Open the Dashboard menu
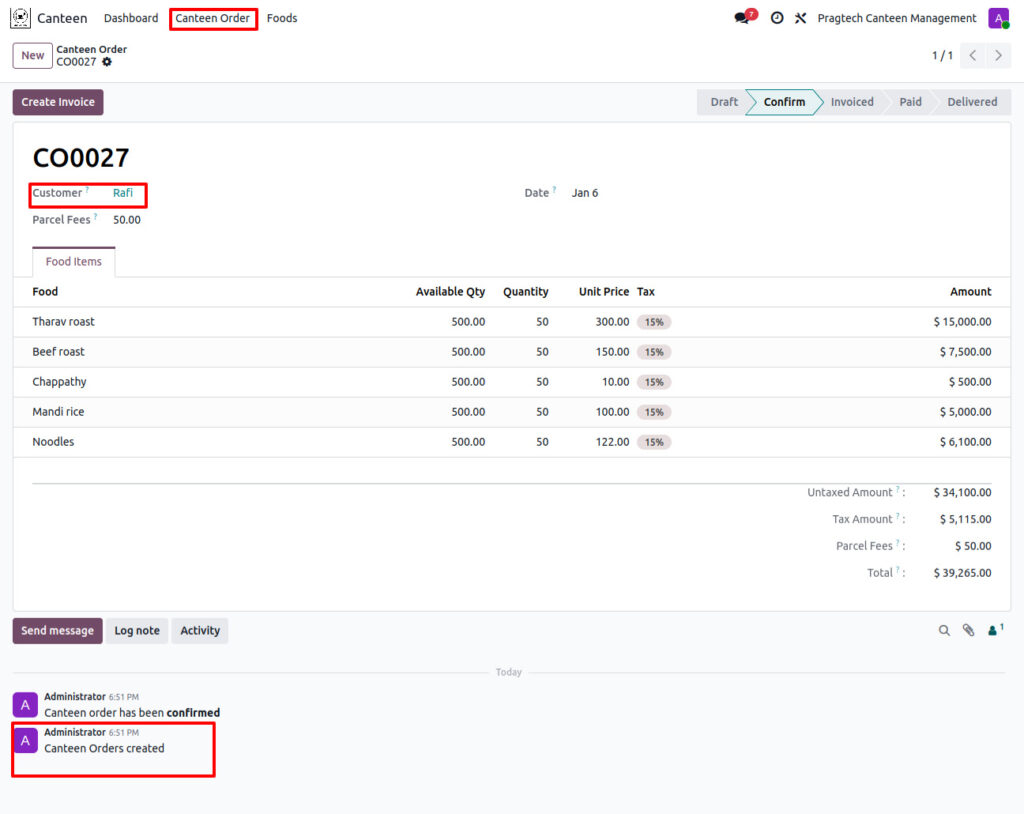 [x=131, y=18]
